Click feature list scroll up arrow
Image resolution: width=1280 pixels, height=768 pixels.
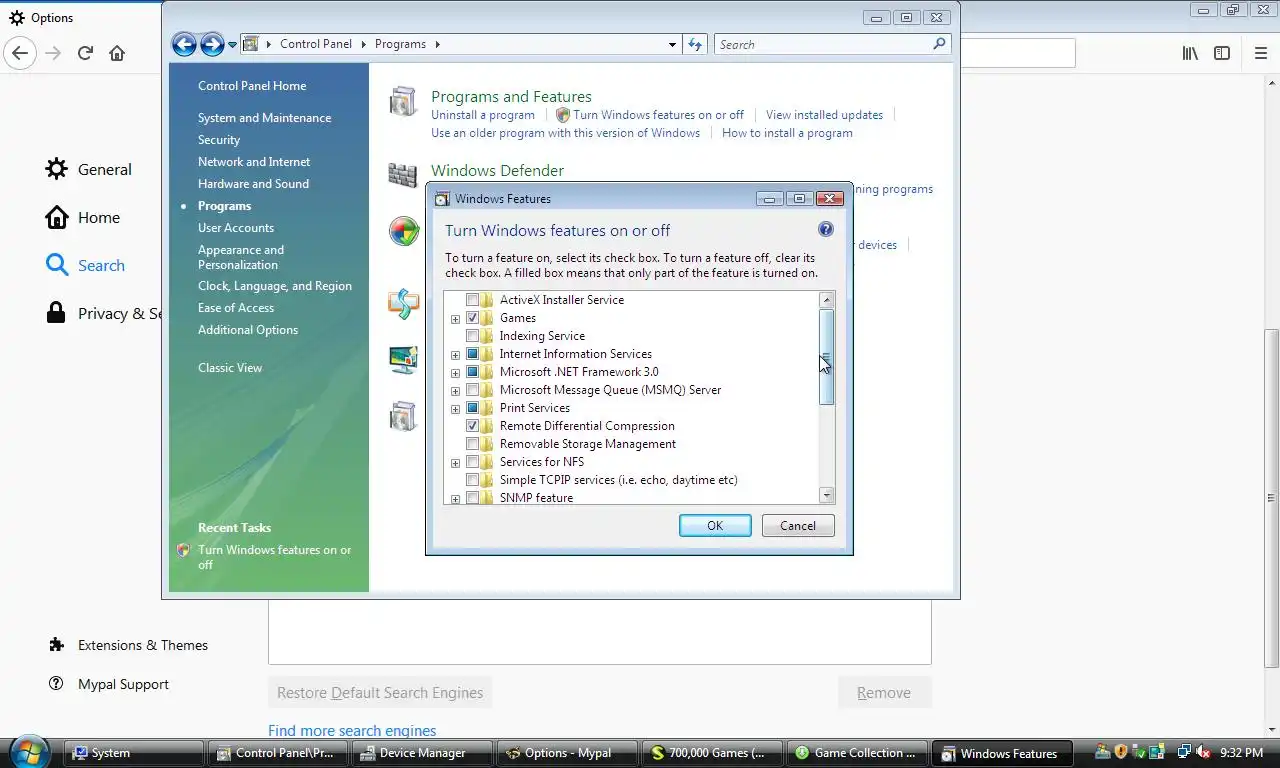click(826, 299)
